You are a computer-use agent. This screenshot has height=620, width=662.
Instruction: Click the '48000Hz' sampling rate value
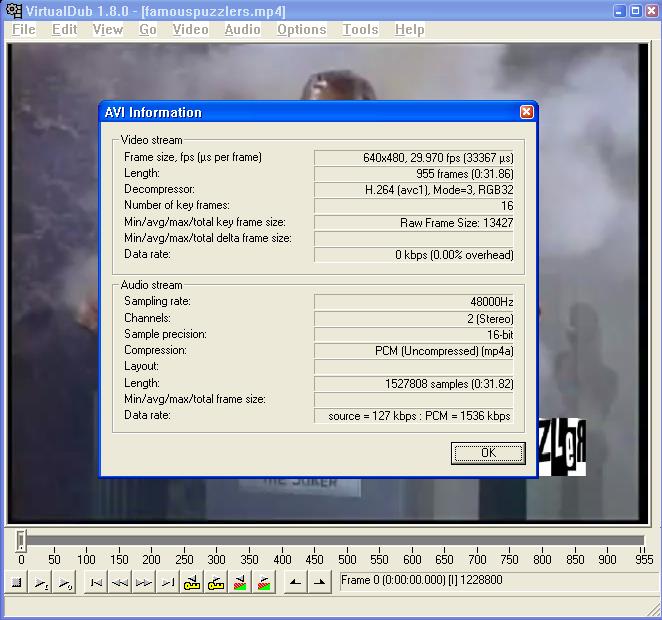[x=414, y=302]
